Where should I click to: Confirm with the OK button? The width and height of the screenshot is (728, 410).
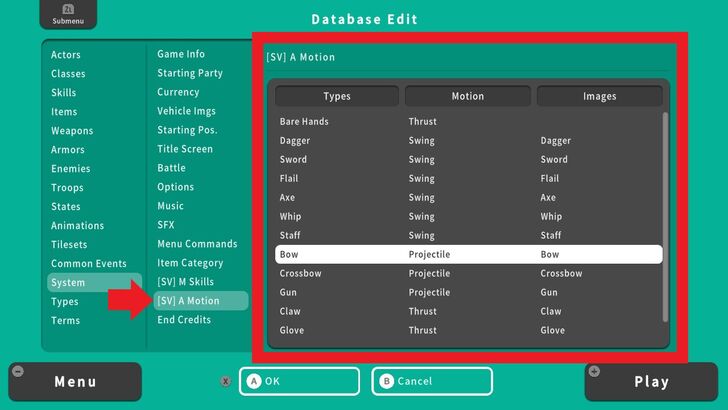point(299,381)
